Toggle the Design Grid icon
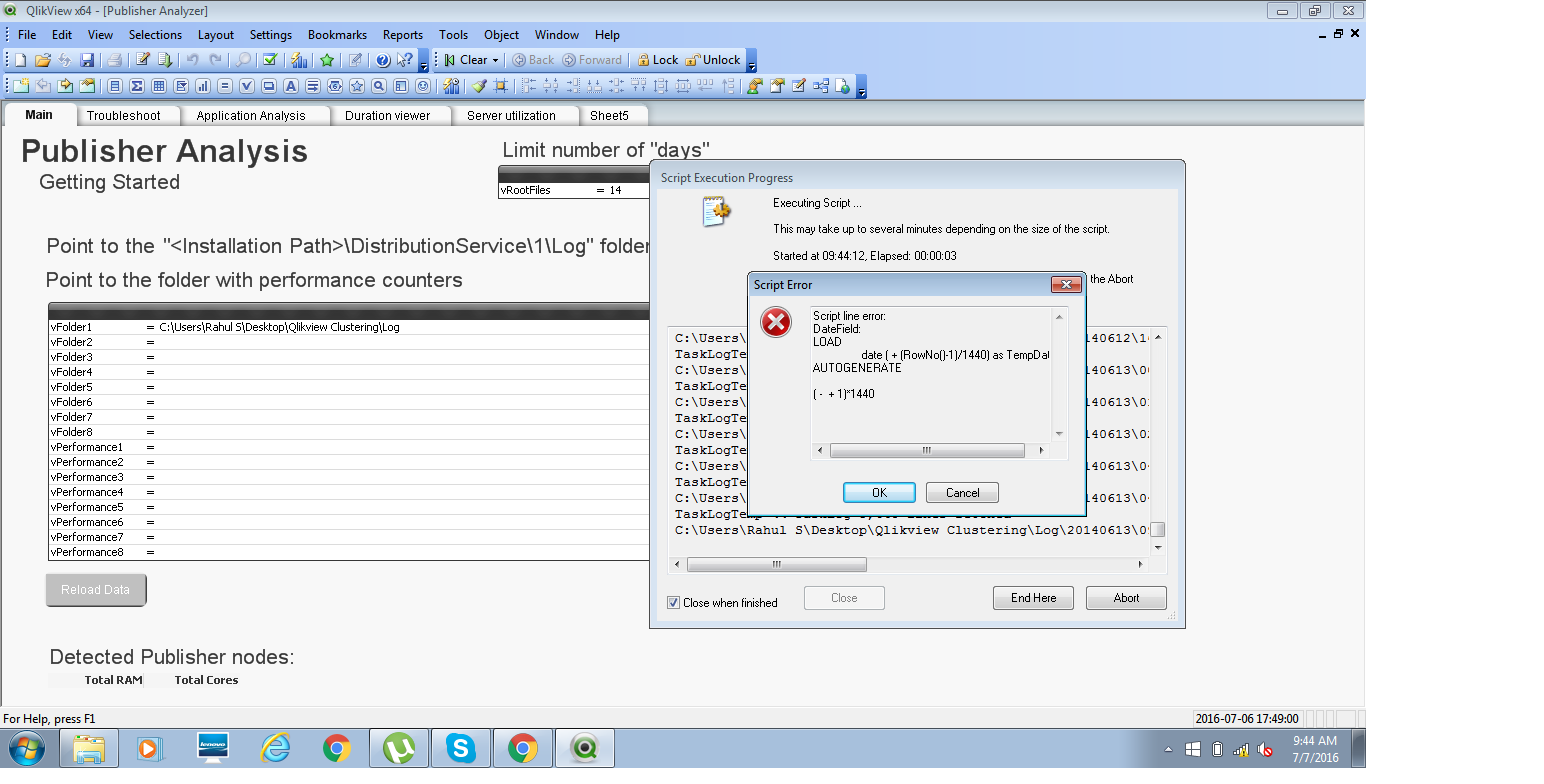1544x784 pixels. click(500, 86)
